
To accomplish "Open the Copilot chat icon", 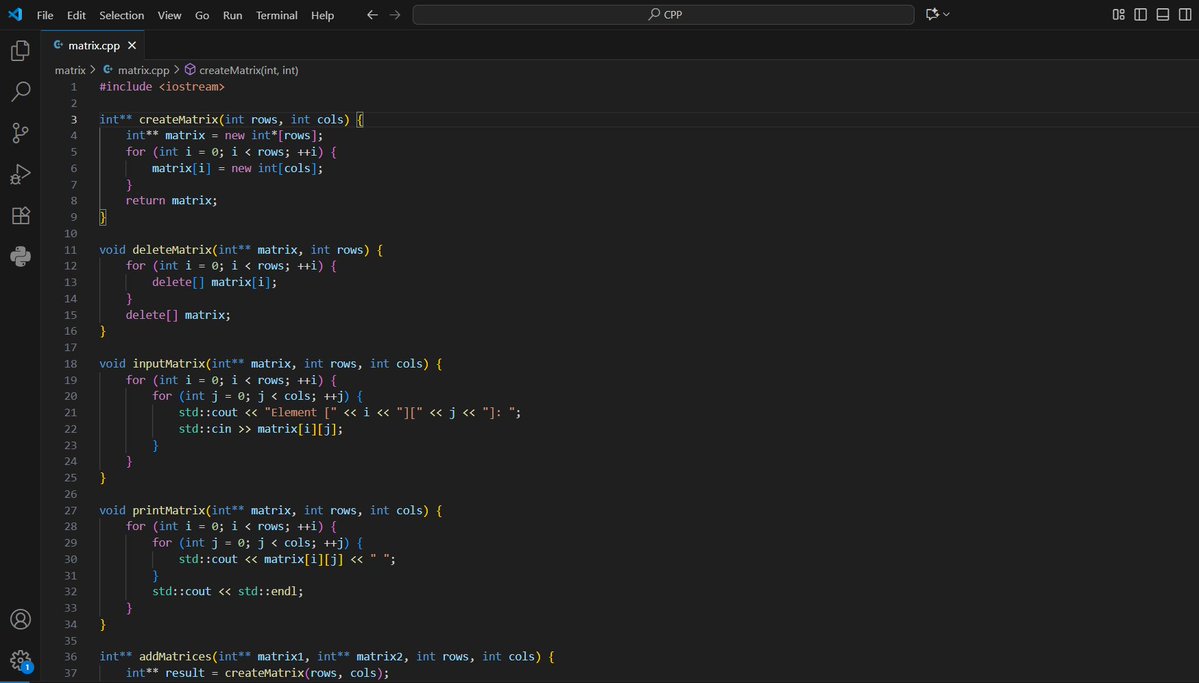I will pos(932,15).
